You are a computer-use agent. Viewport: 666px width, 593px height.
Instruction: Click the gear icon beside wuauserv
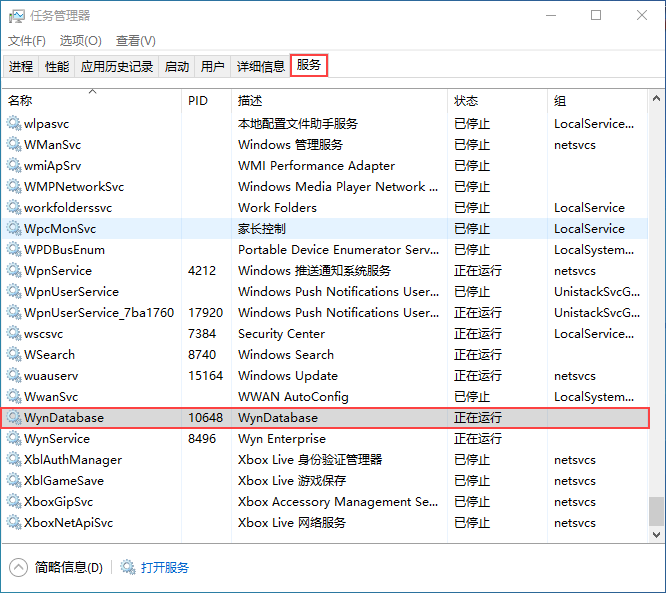coord(14,376)
